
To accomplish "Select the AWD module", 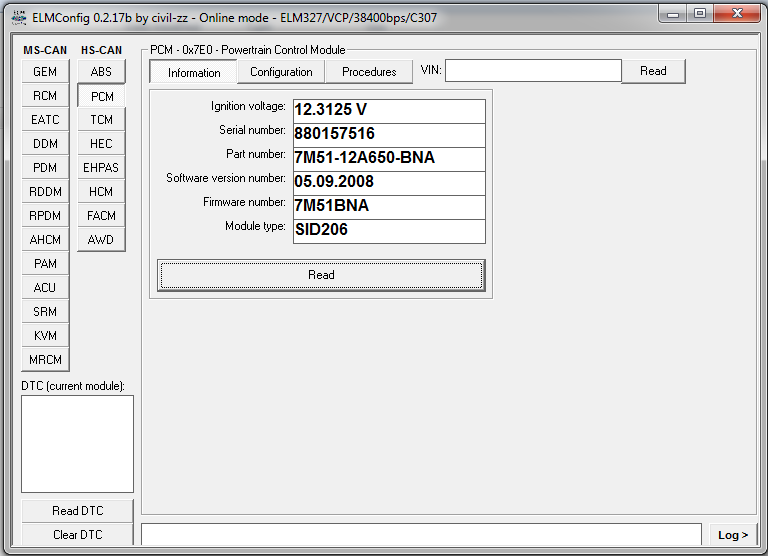I will click(x=101, y=240).
